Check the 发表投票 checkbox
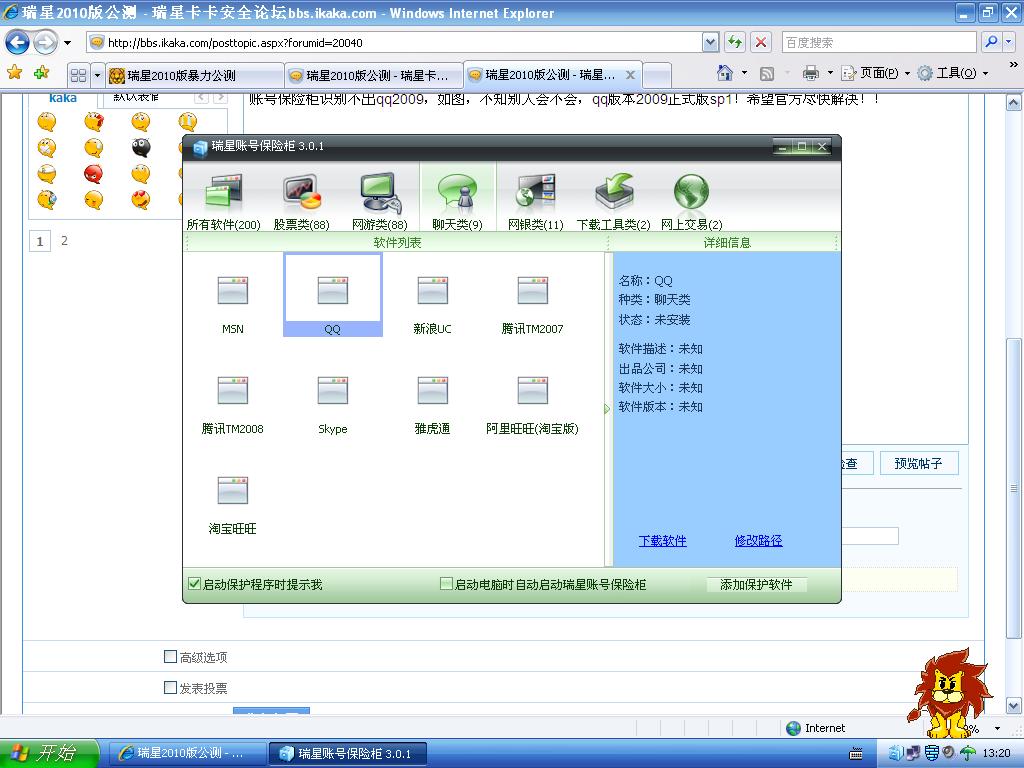 (170, 687)
